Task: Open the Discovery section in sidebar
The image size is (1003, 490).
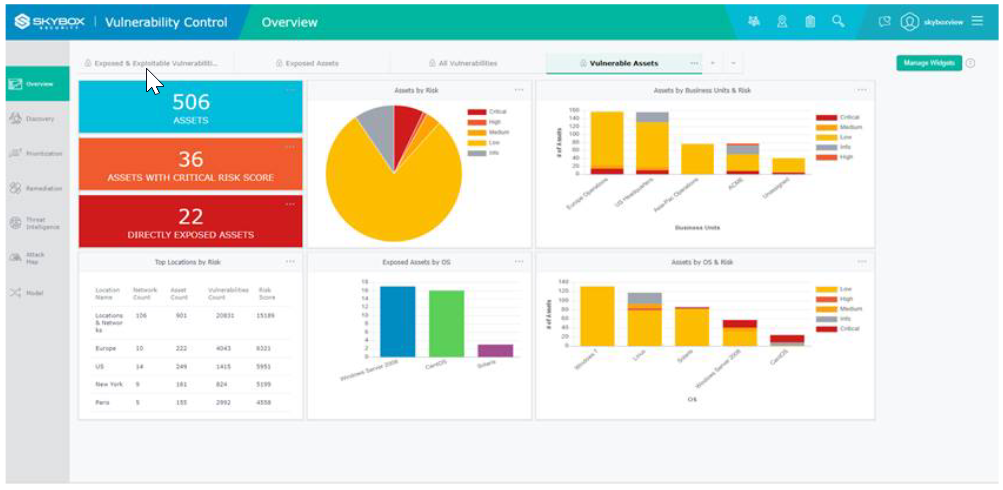Action: [32, 119]
